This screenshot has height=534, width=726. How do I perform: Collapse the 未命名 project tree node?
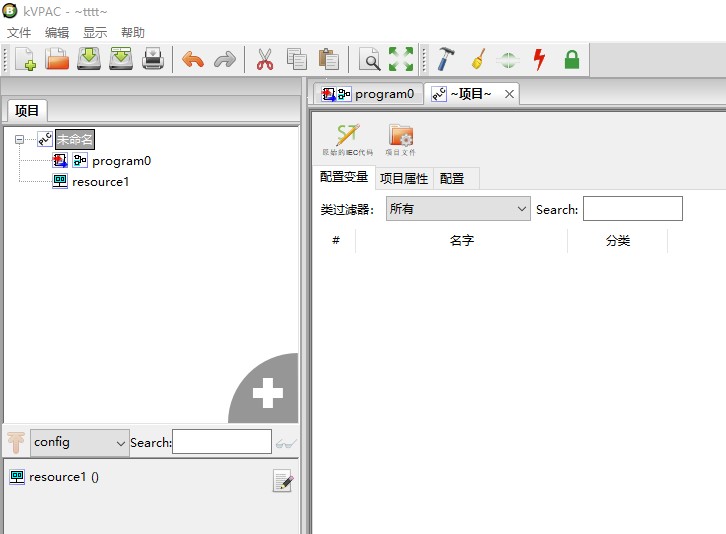20,140
